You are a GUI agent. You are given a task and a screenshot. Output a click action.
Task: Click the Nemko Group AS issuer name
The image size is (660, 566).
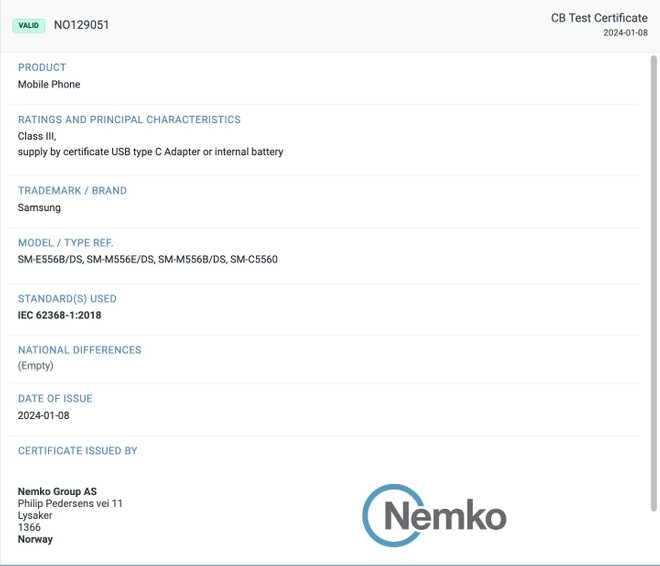[57, 491]
